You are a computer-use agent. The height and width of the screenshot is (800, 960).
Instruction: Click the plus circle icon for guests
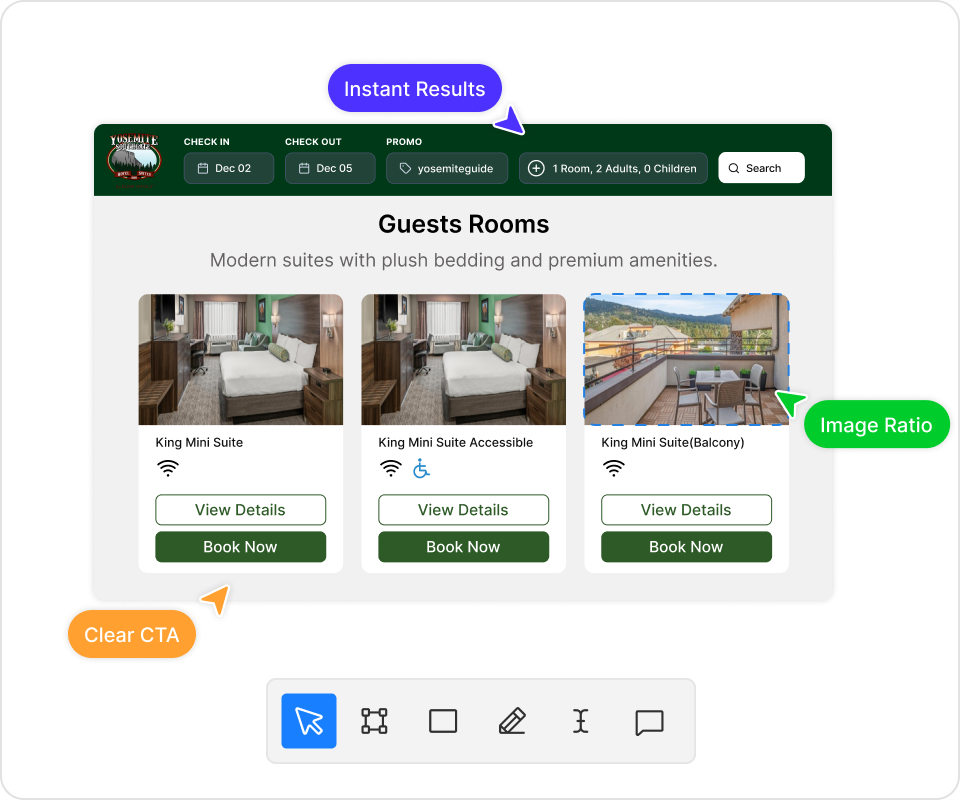[x=536, y=168]
